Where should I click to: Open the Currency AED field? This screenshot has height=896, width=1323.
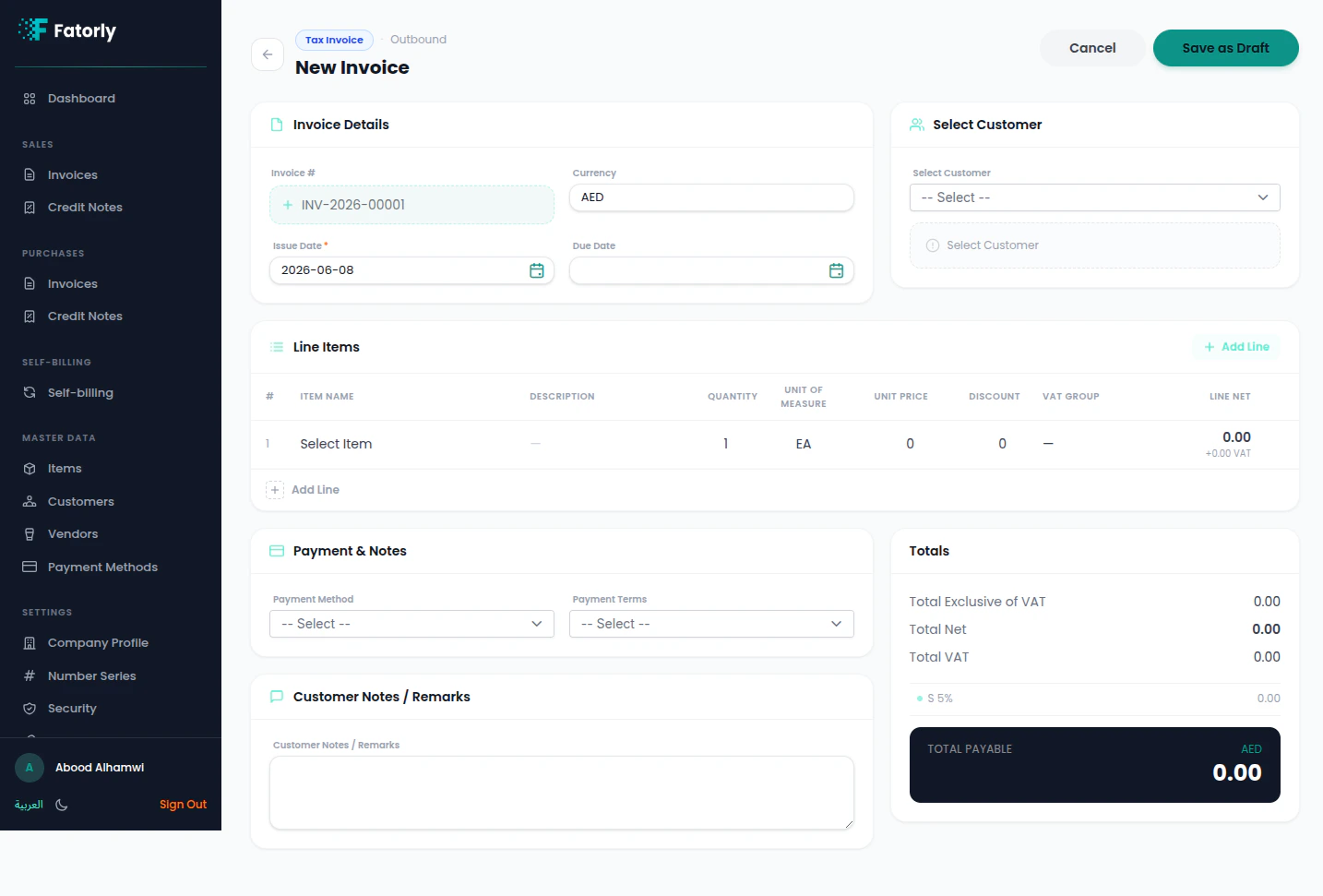711,197
